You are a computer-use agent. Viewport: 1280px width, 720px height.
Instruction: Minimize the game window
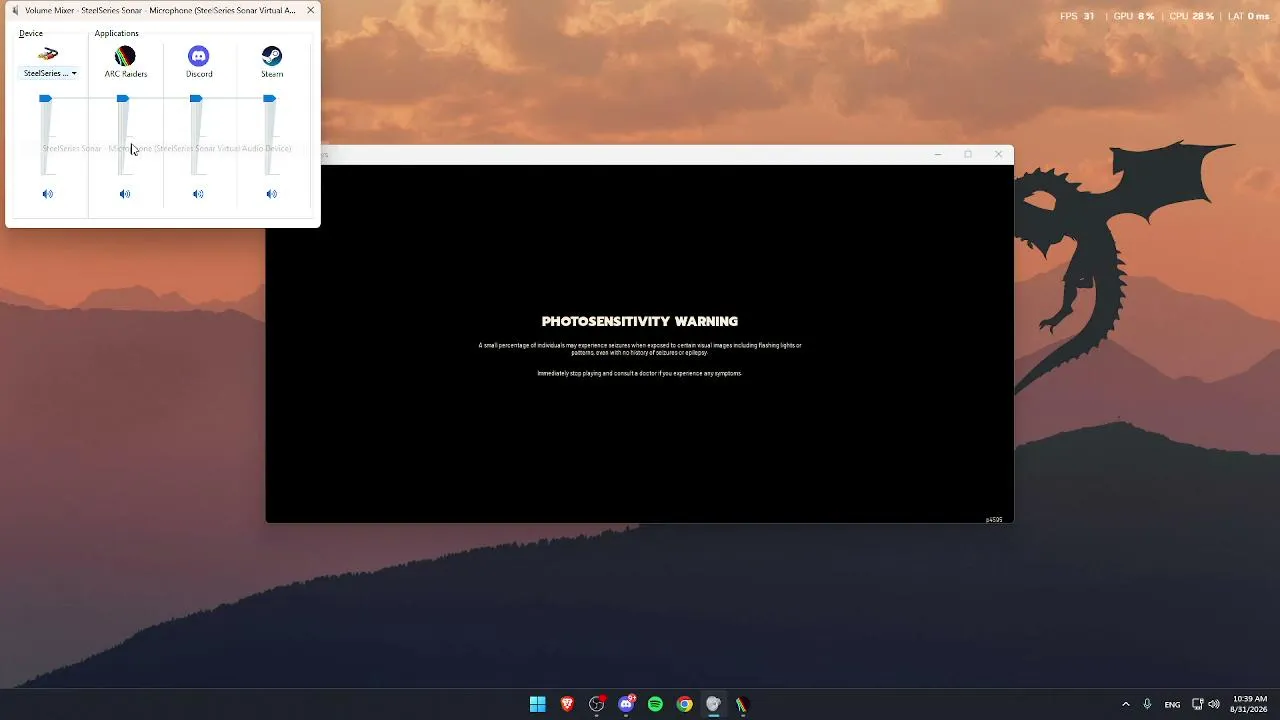click(x=938, y=154)
